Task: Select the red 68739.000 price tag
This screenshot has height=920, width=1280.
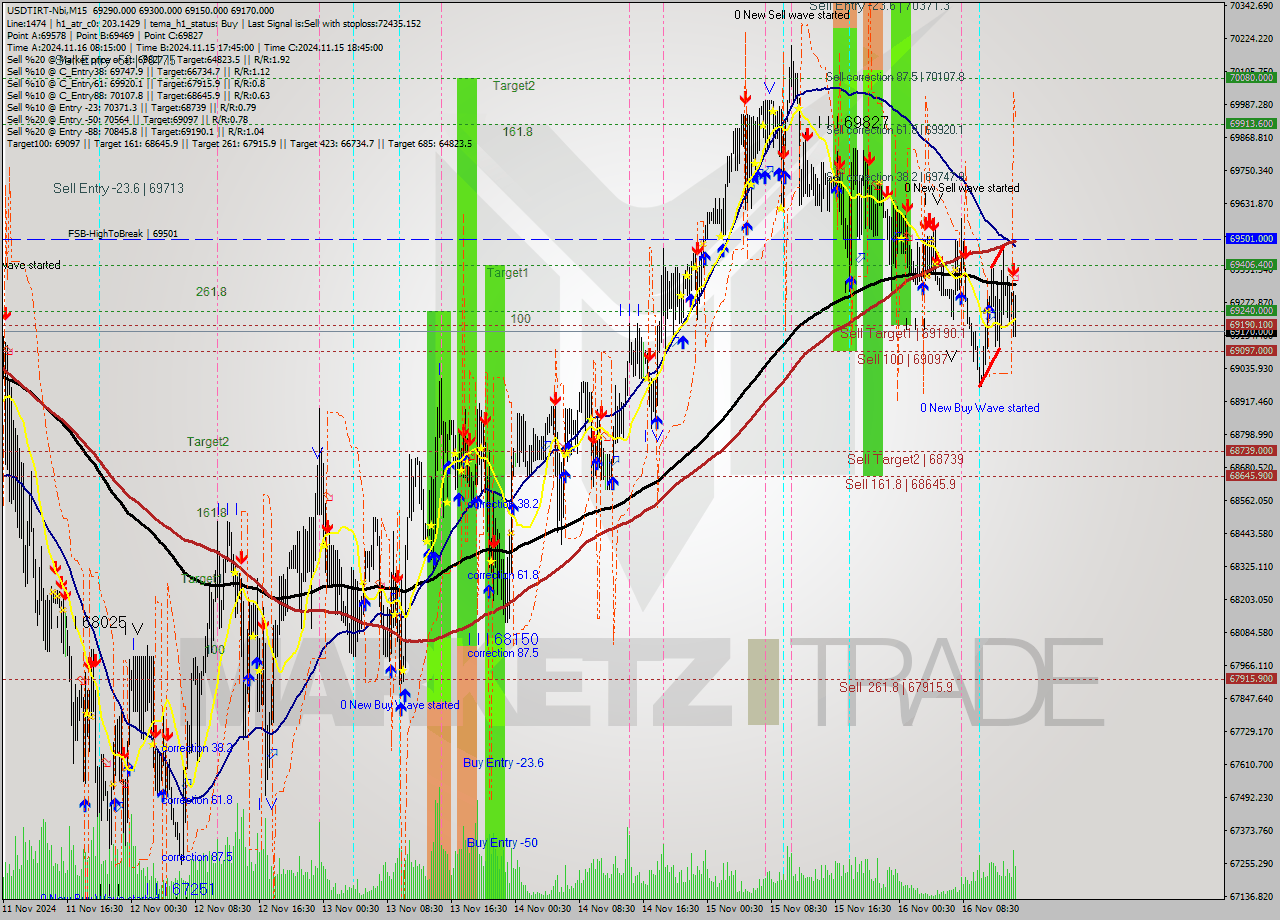Action: click(1251, 451)
